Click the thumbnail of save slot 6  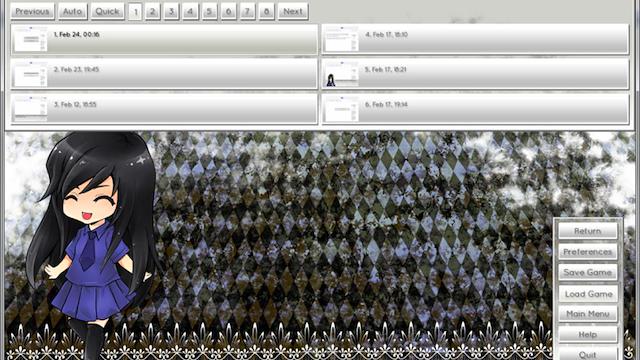(x=342, y=109)
